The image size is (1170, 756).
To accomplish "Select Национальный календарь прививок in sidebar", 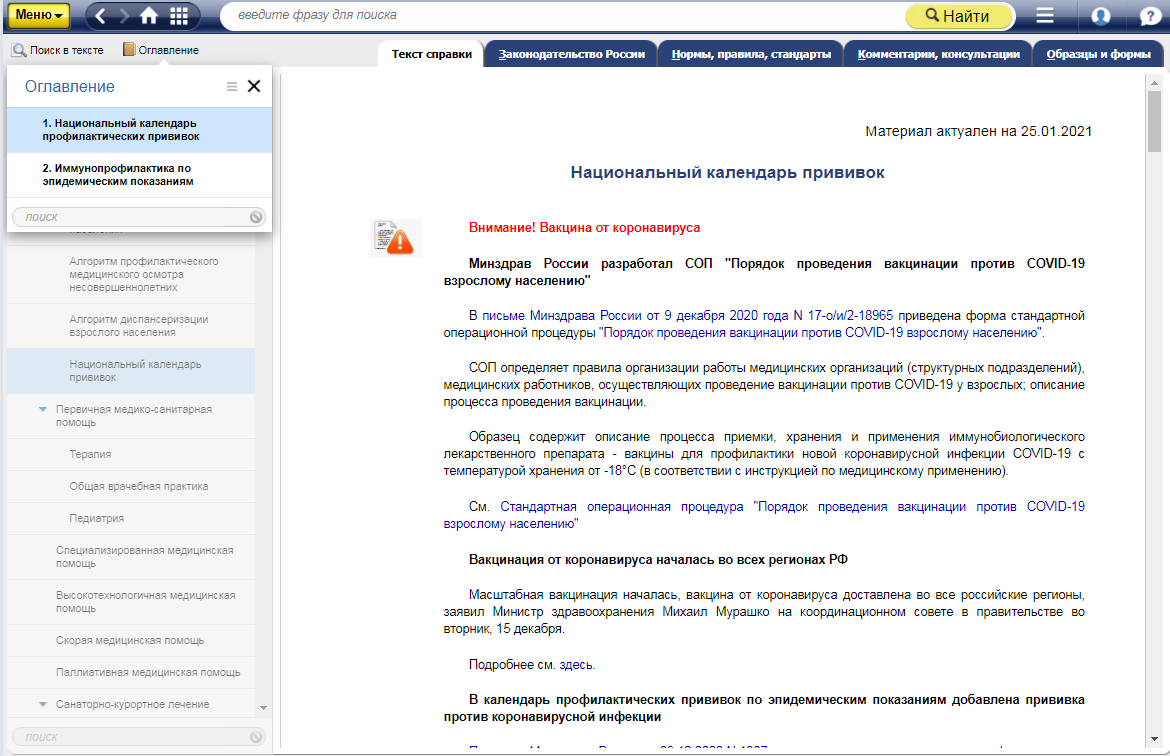I will 131,371.
